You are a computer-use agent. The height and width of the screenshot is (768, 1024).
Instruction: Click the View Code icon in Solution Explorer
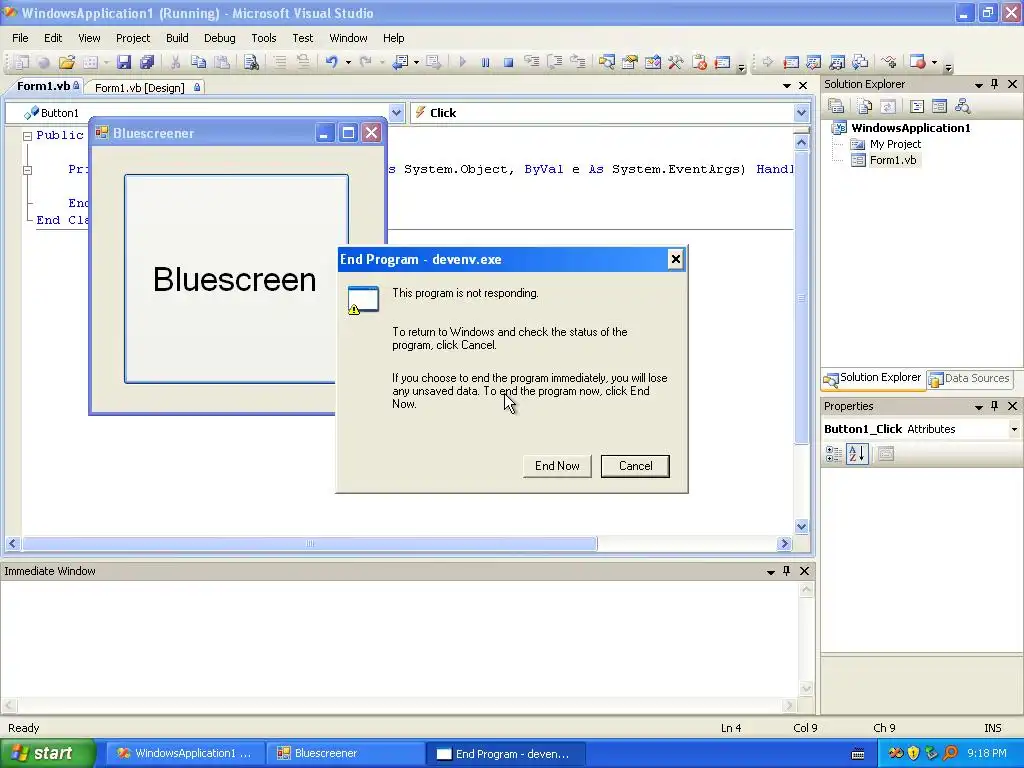coord(917,106)
